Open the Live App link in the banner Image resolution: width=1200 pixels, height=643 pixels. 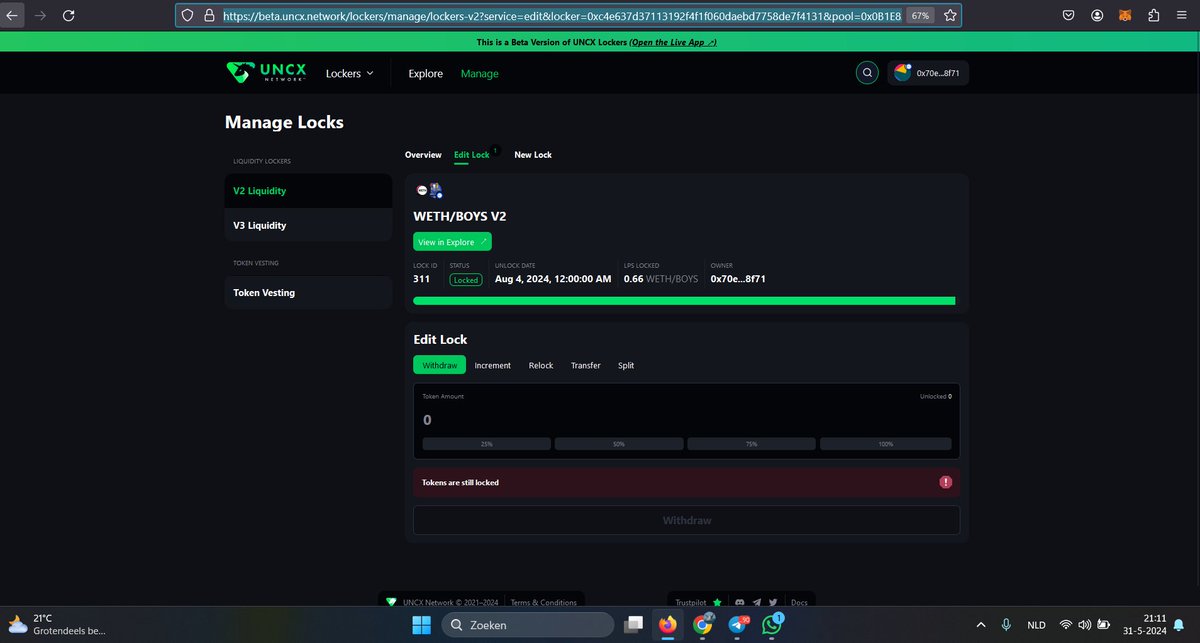(x=673, y=42)
